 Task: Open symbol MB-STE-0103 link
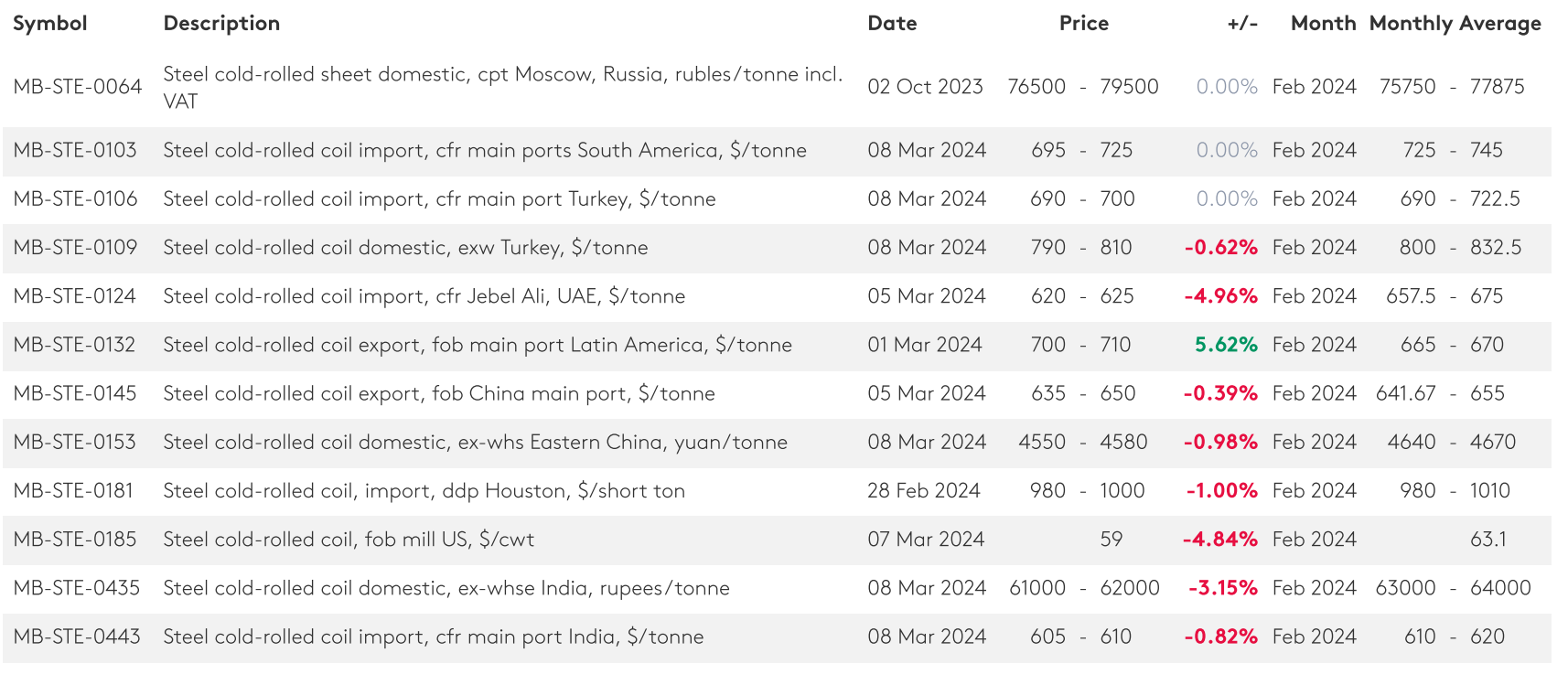[75, 150]
